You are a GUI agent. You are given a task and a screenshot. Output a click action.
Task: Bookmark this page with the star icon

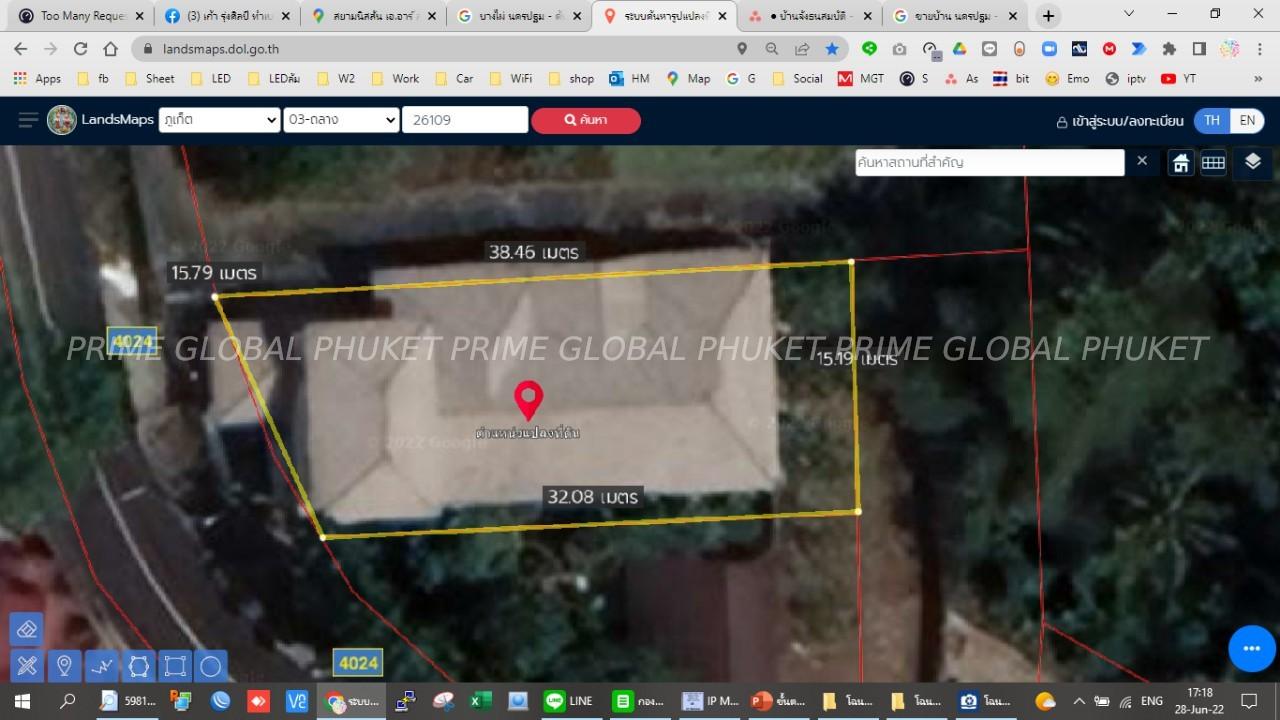tap(832, 49)
